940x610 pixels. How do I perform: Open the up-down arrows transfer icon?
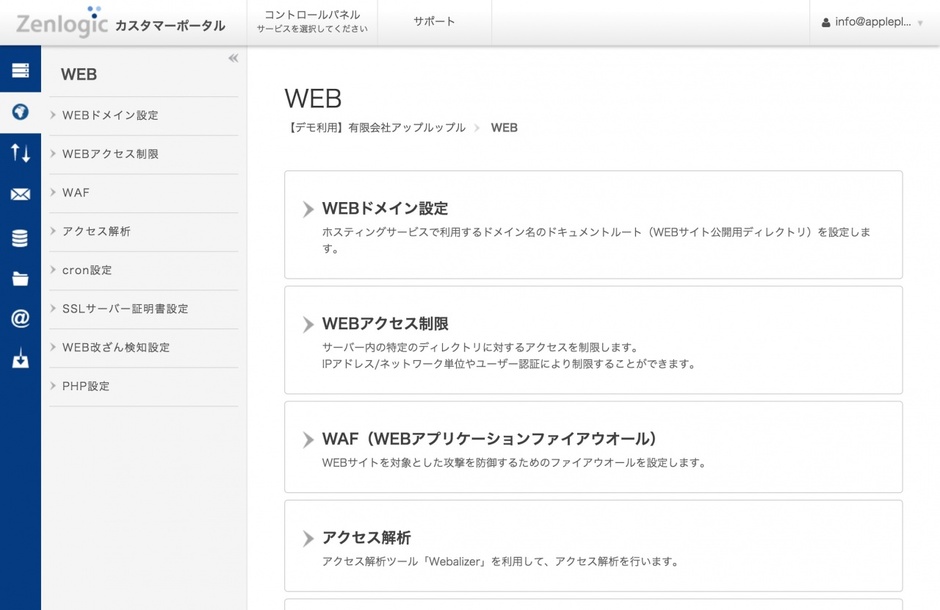click(x=20, y=153)
